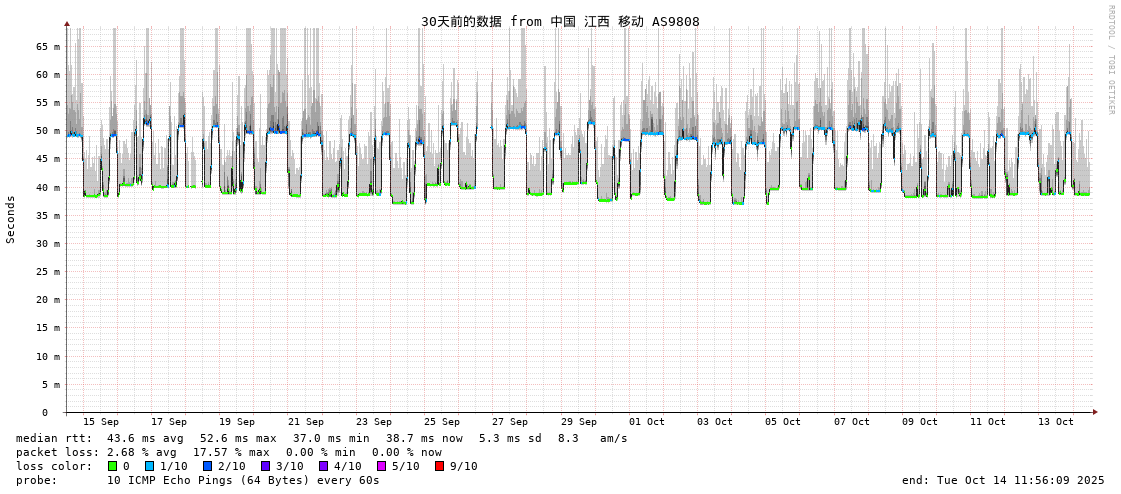Click the green 0 loss color swatch

tap(113, 466)
